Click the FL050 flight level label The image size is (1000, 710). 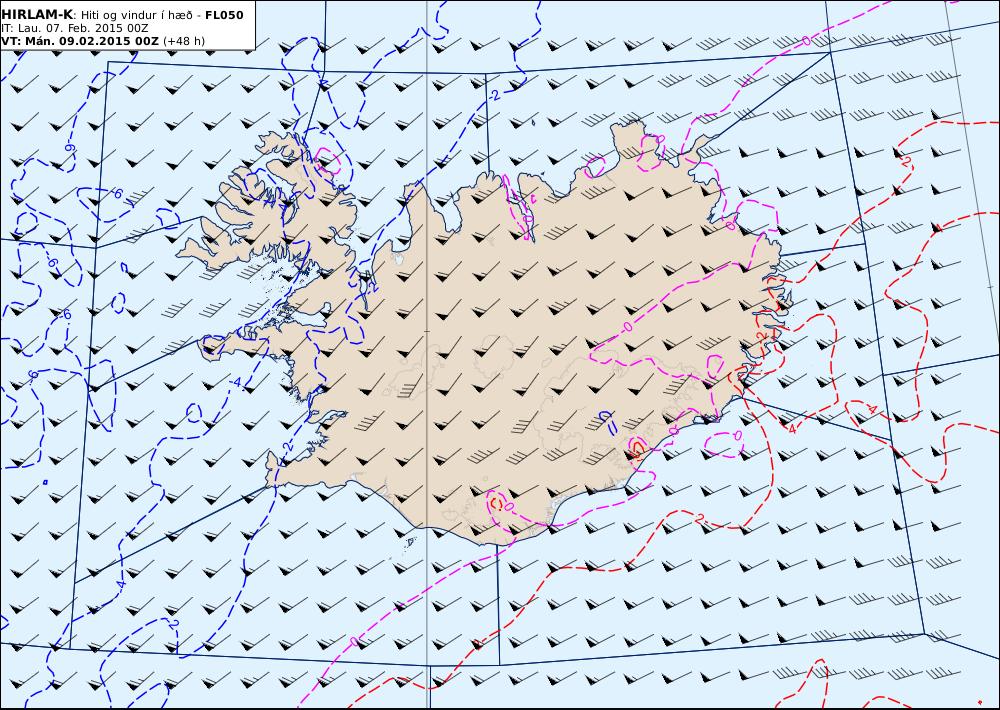pos(224,15)
